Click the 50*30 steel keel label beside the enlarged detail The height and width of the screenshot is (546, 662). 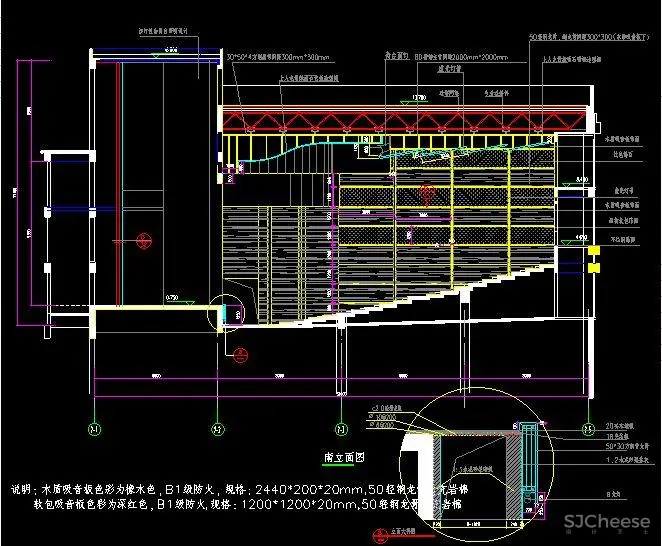point(627,446)
